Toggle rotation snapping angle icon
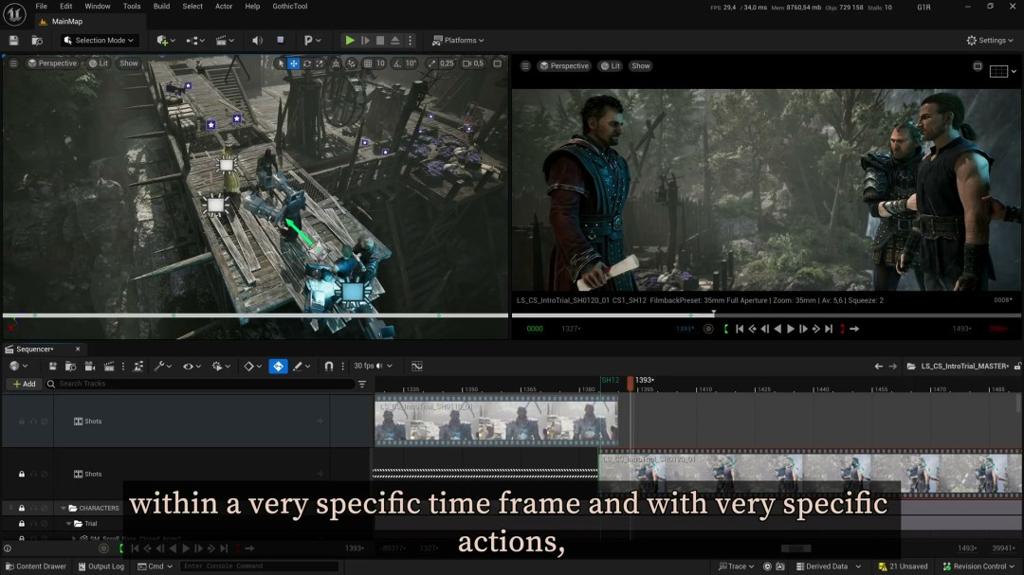 pyautogui.click(x=397, y=63)
